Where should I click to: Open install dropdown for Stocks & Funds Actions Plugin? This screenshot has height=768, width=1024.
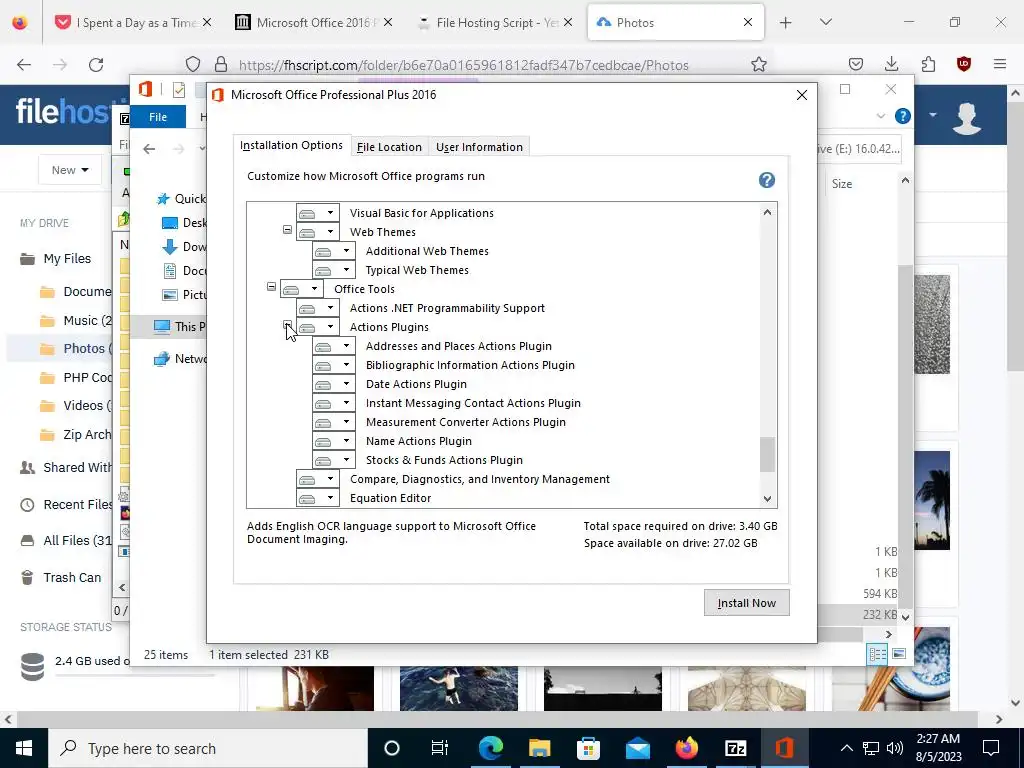click(334, 460)
